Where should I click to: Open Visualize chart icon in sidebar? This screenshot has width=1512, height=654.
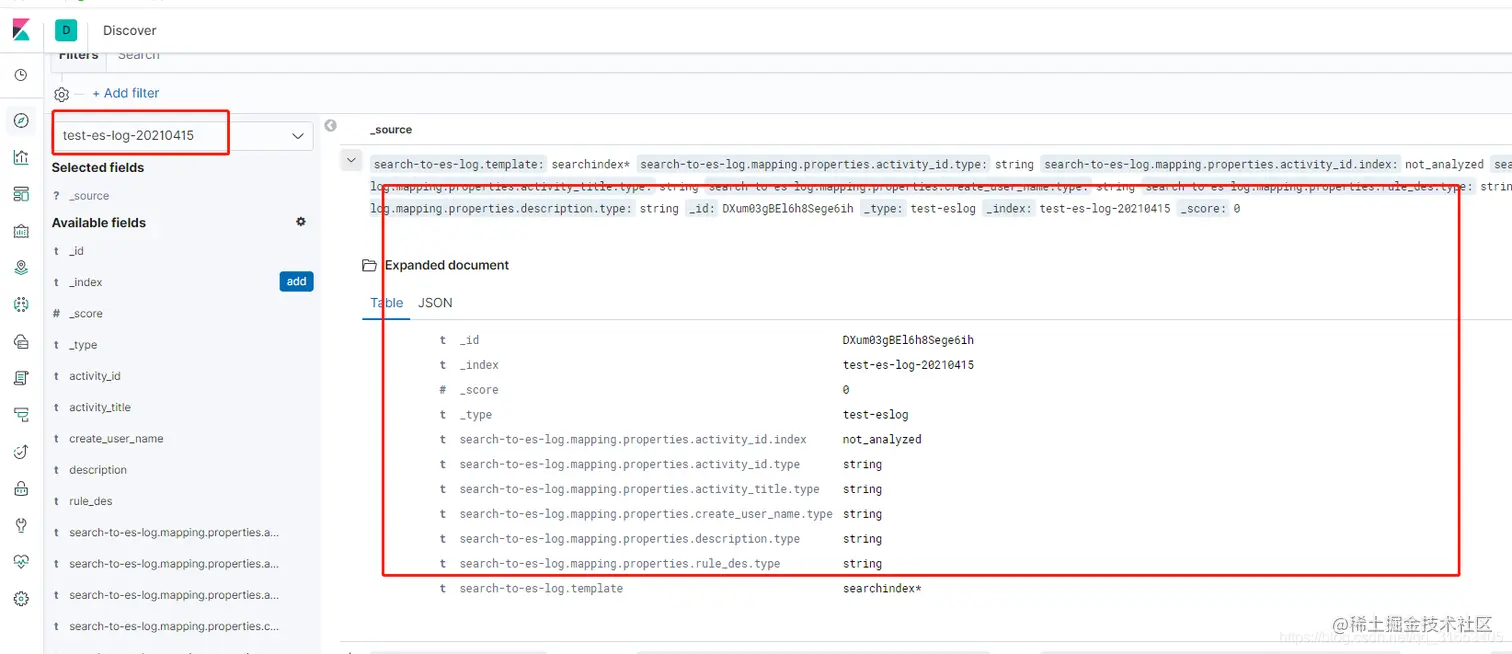click(x=21, y=157)
